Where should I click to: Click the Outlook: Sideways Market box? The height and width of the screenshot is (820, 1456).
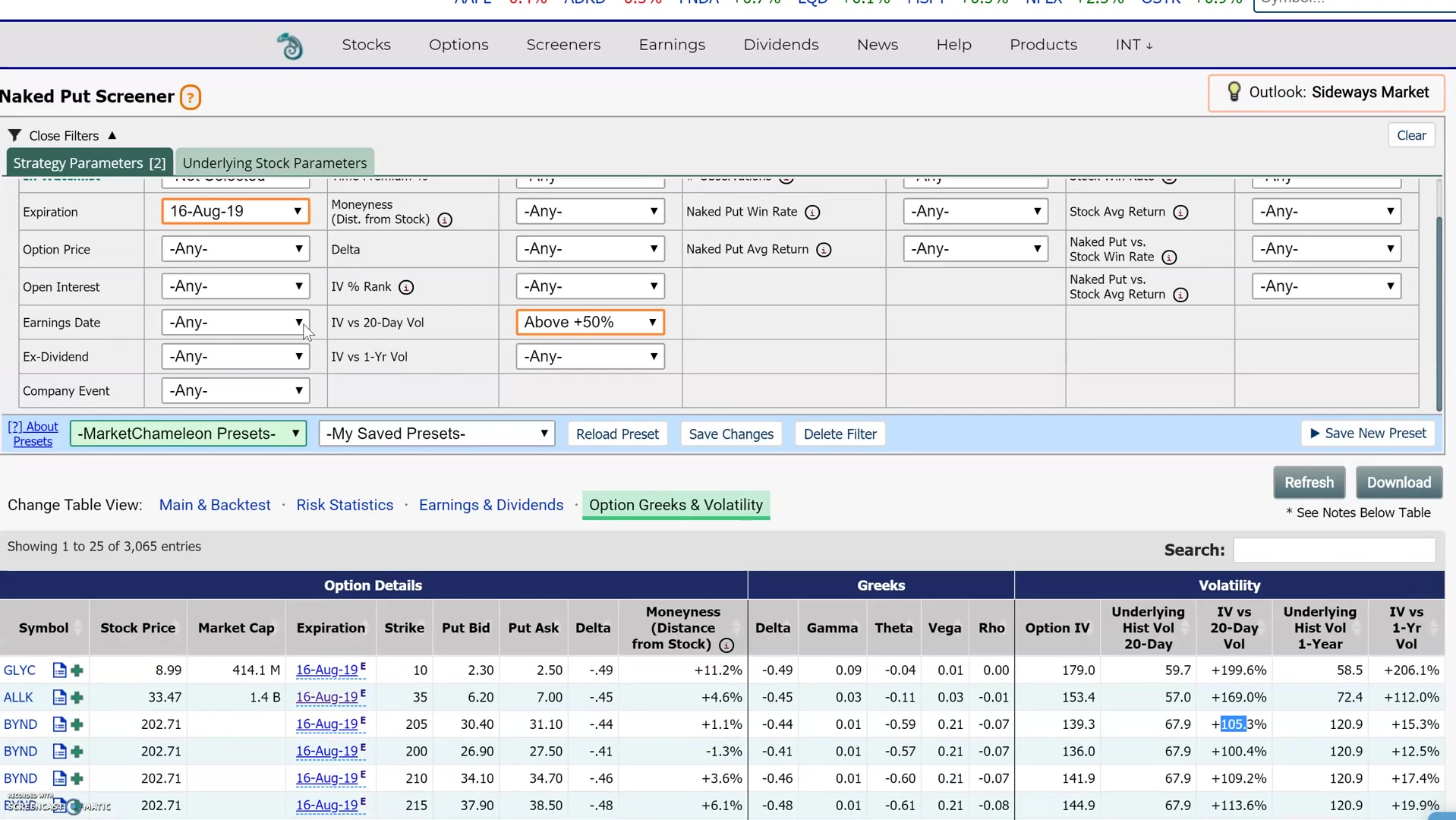coord(1326,93)
